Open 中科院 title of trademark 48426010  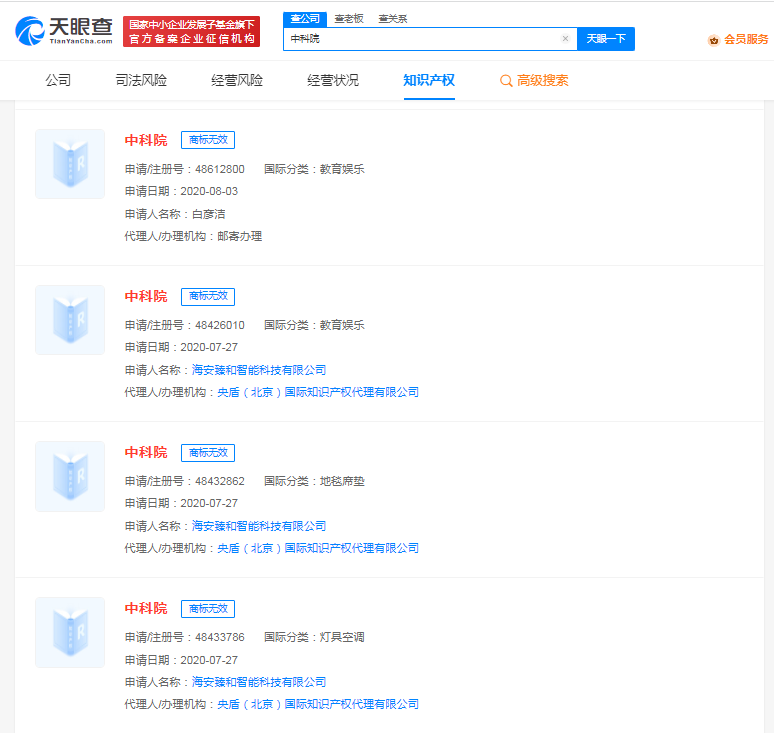coord(146,296)
